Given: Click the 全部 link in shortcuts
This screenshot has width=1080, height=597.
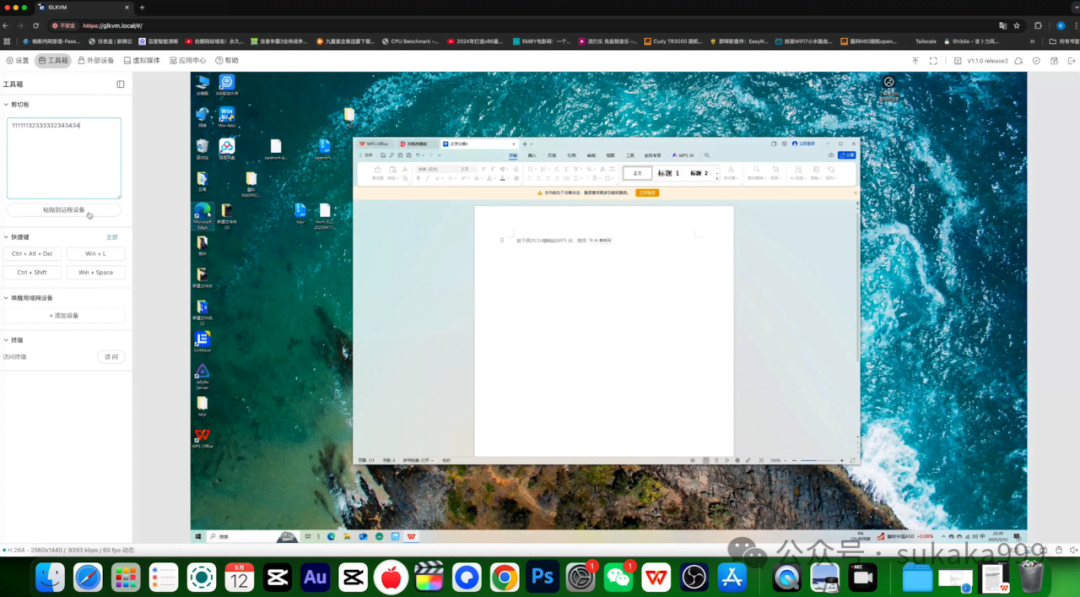Looking at the screenshot, I should tap(112, 237).
